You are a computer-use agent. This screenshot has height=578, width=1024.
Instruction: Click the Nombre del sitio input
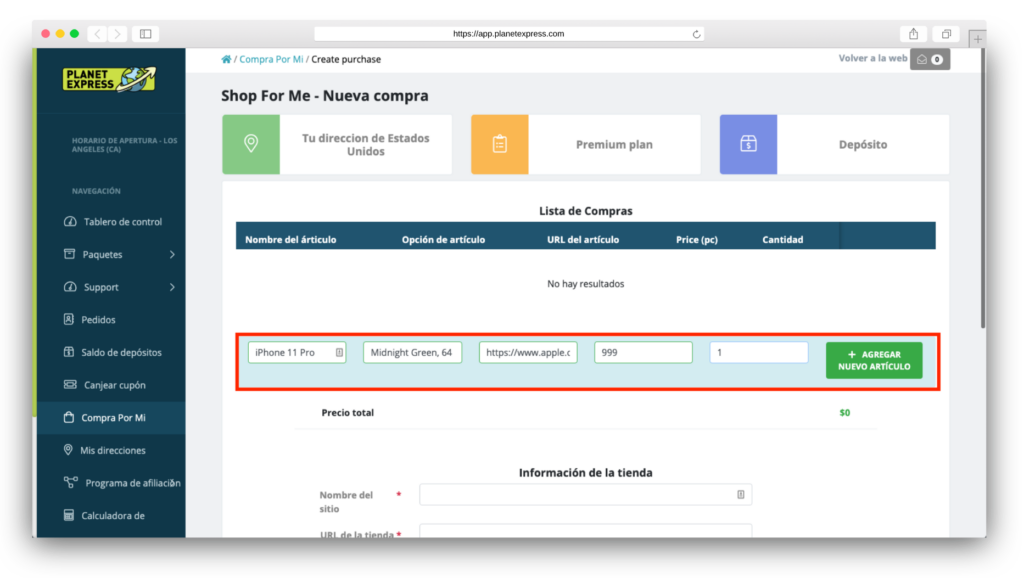pyautogui.click(x=585, y=494)
